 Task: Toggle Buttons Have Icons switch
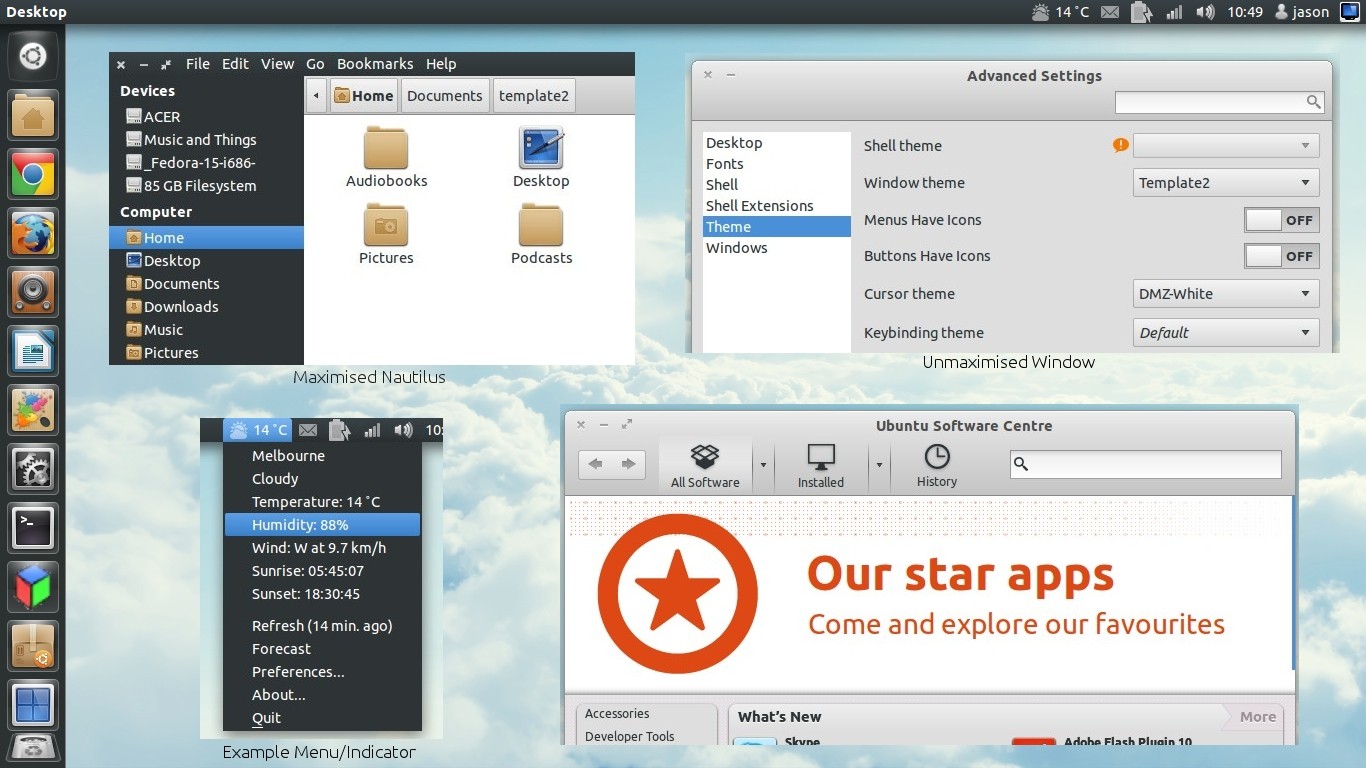[x=1281, y=256]
